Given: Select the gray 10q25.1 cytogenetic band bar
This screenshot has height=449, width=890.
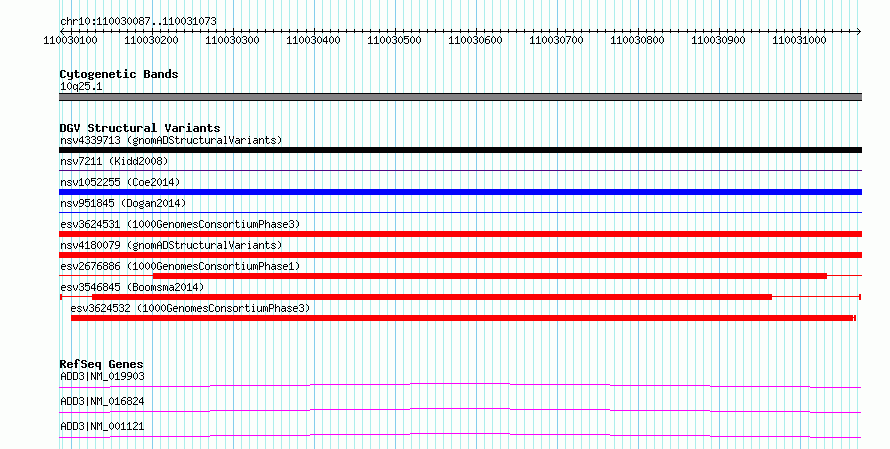Looking at the screenshot, I should click(460, 97).
